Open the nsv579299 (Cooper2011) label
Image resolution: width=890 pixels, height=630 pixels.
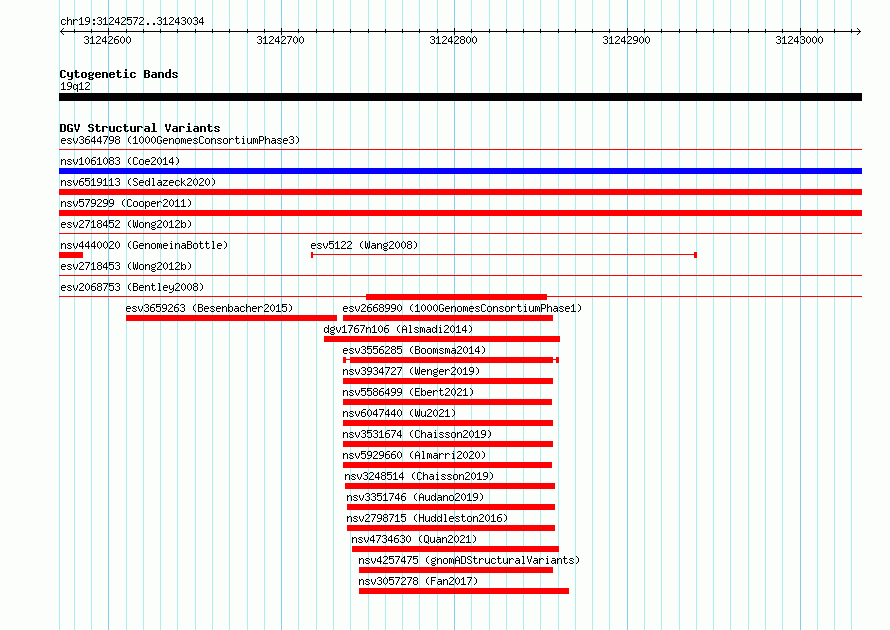point(126,203)
